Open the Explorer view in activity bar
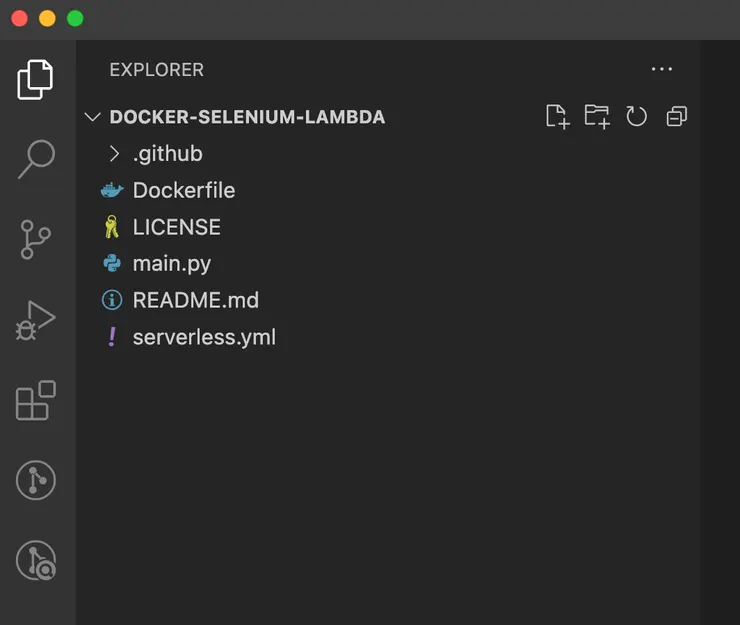Image resolution: width=740 pixels, height=625 pixels. (x=36, y=80)
